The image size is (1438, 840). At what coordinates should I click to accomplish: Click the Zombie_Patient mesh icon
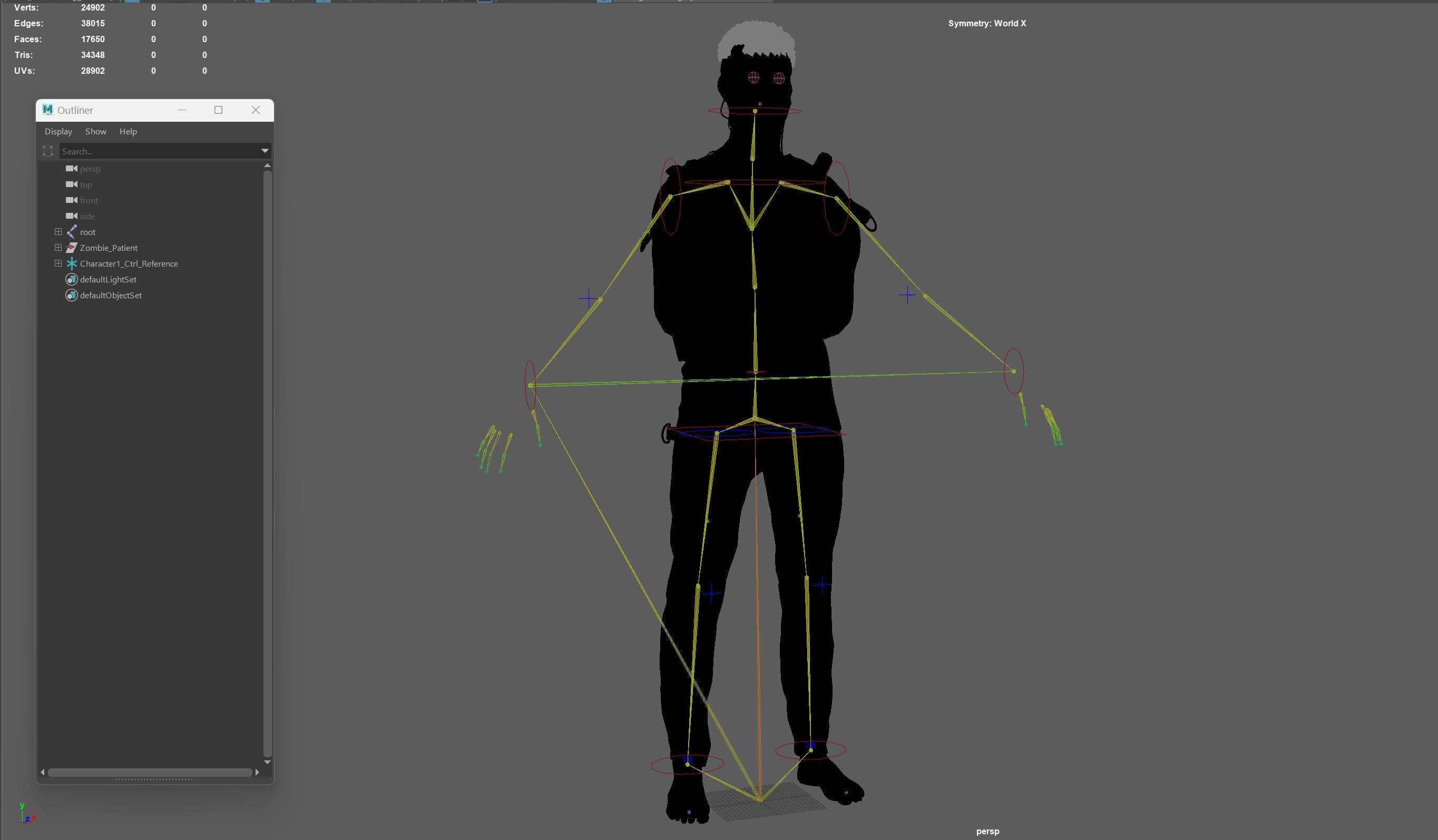[71, 248]
